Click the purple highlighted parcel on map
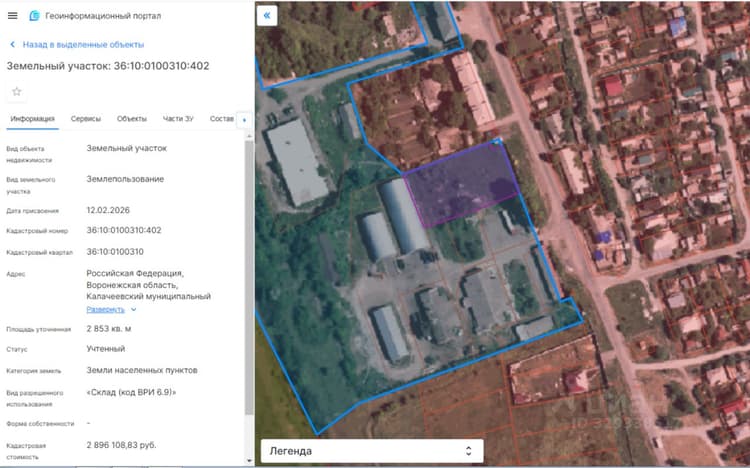This screenshot has width=750, height=468. click(x=462, y=184)
